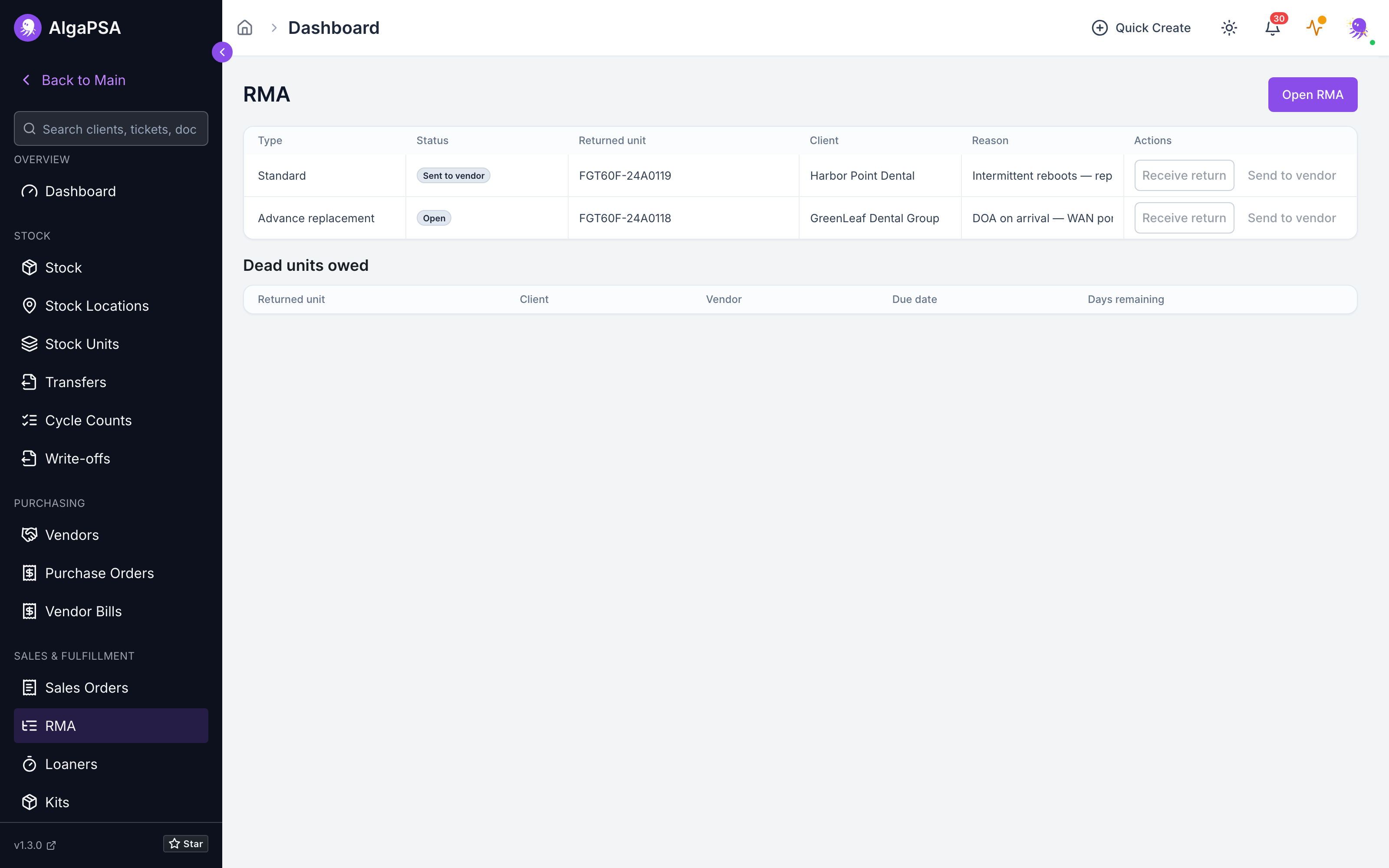The width and height of the screenshot is (1389, 868).
Task: Click the Status column header
Action: (x=432, y=141)
